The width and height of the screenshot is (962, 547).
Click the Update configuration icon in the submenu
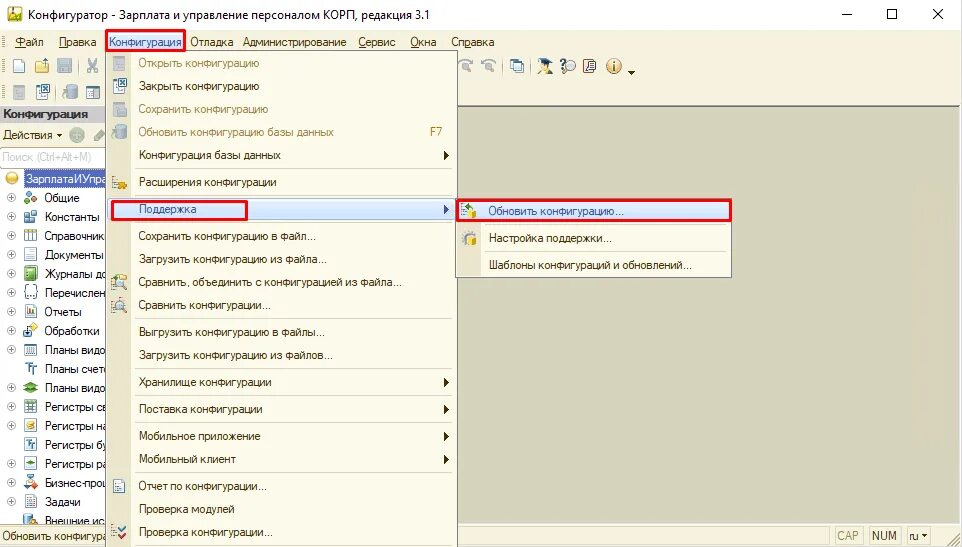click(x=469, y=211)
